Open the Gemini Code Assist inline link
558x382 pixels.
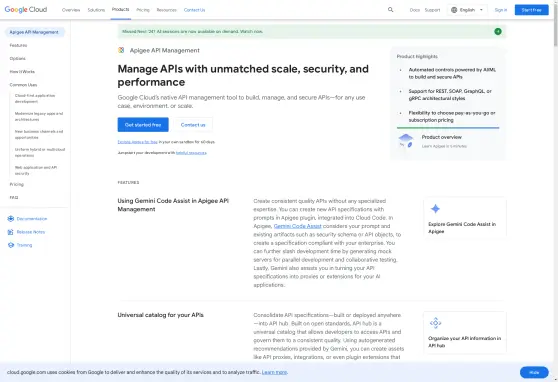(x=298, y=226)
